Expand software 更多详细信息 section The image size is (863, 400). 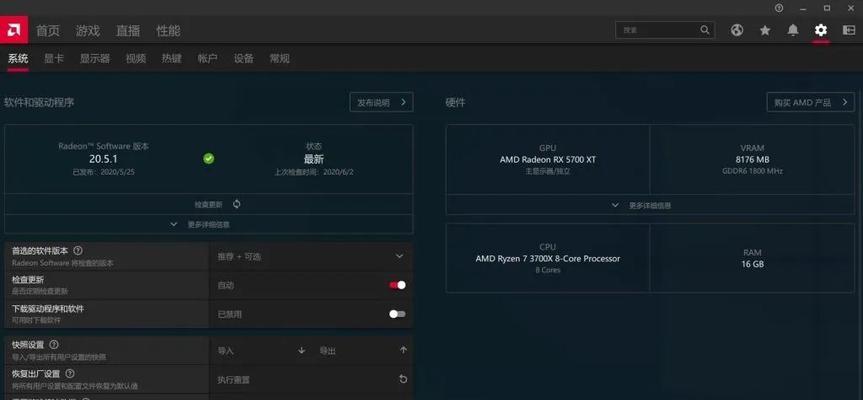coord(209,224)
